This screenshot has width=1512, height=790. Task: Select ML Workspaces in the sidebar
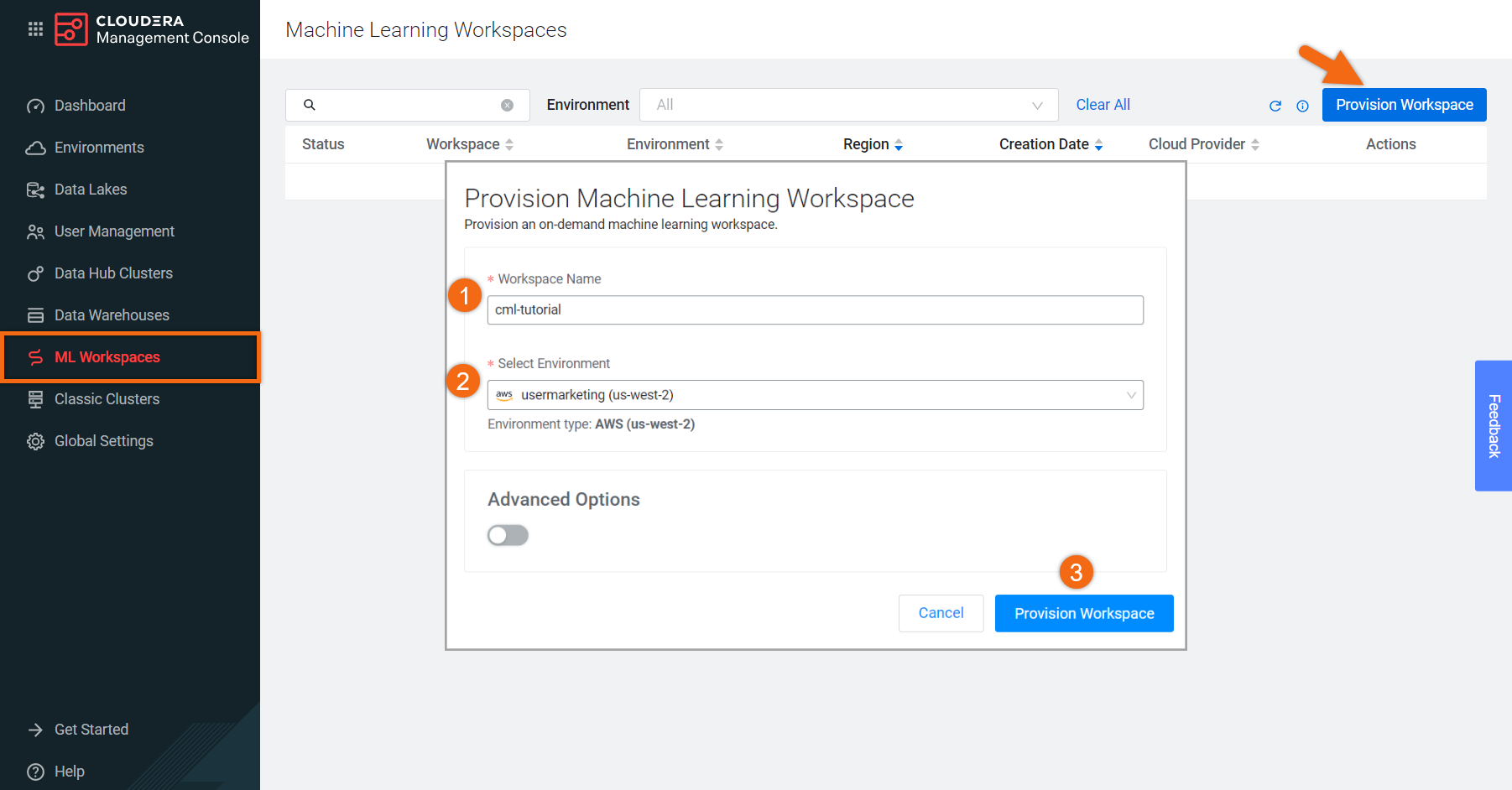[107, 356]
